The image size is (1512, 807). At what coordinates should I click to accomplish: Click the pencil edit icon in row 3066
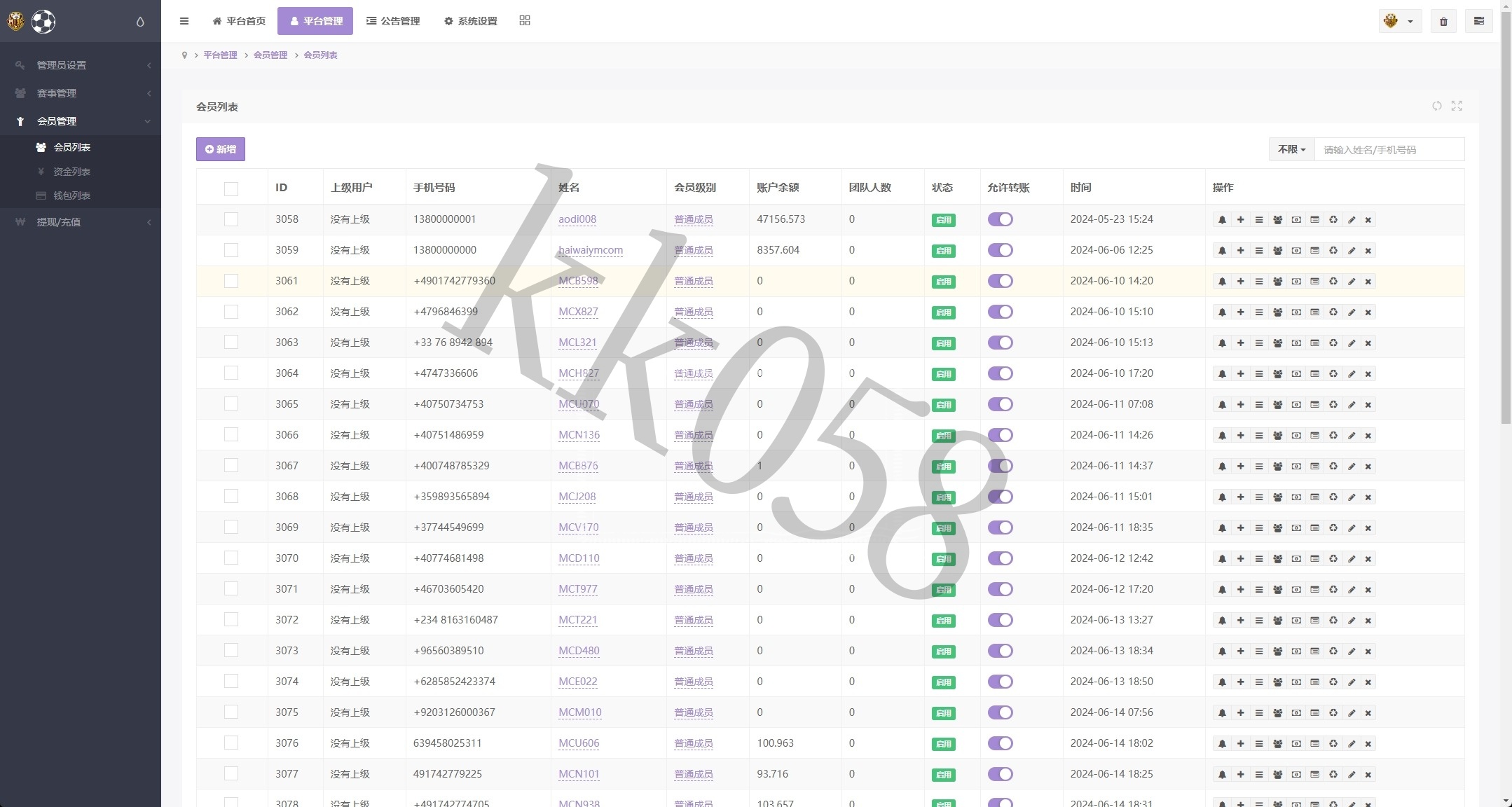[1352, 436]
